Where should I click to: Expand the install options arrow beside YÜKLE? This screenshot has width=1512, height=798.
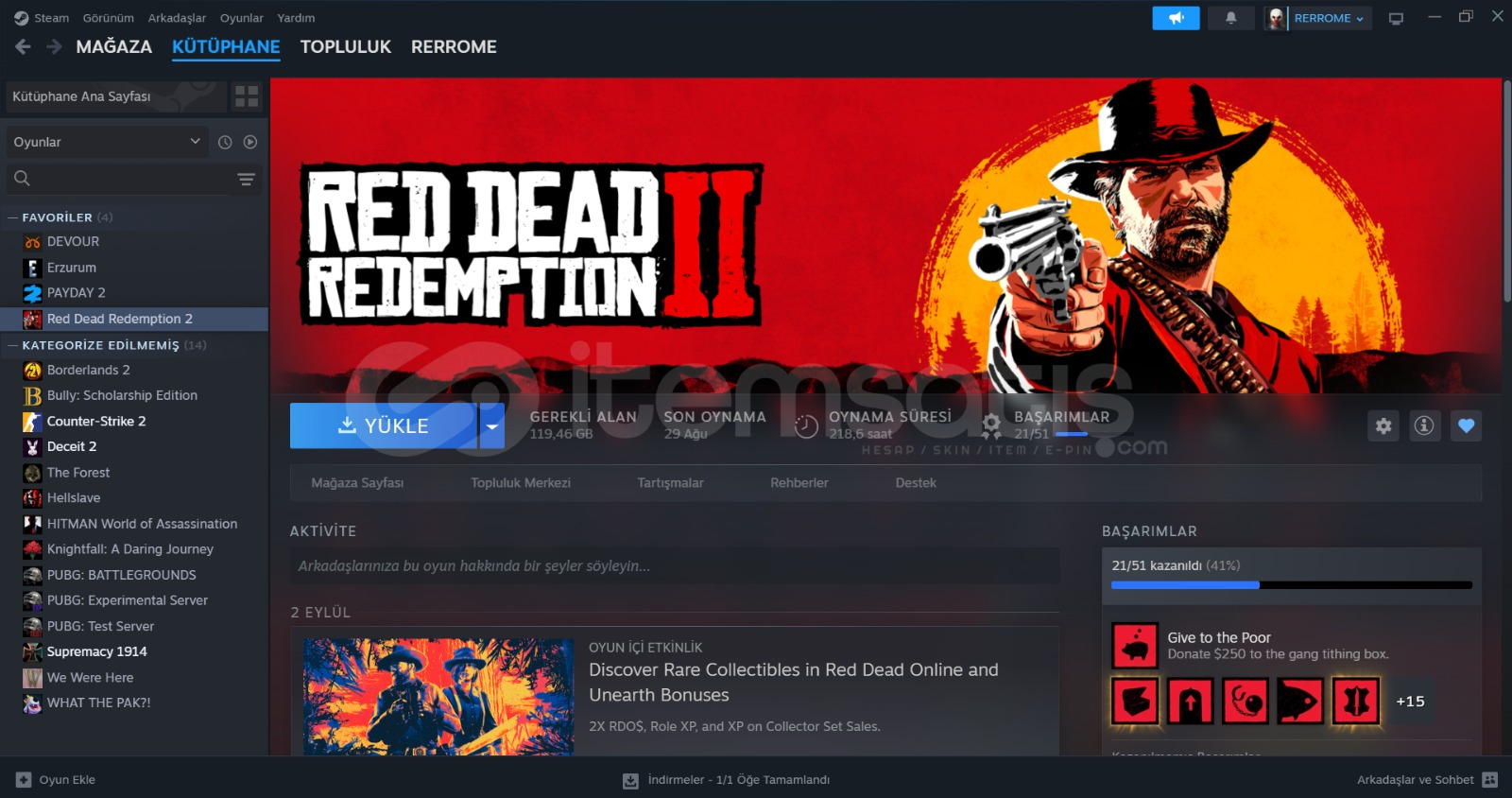(x=491, y=425)
